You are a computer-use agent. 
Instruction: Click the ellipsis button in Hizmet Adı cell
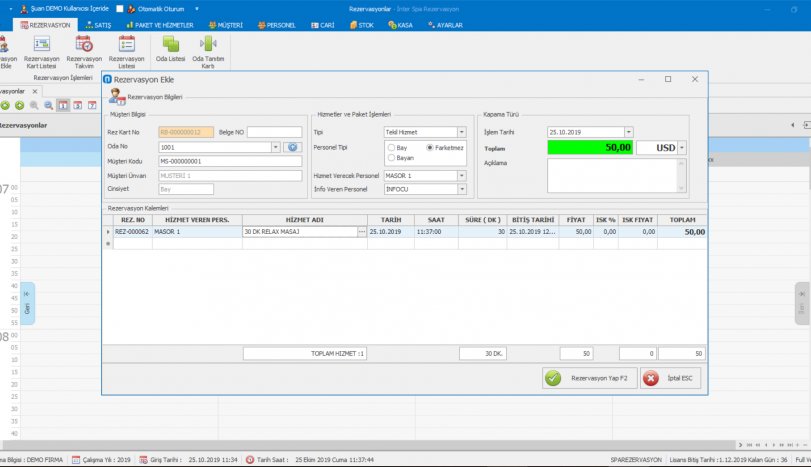click(x=362, y=232)
